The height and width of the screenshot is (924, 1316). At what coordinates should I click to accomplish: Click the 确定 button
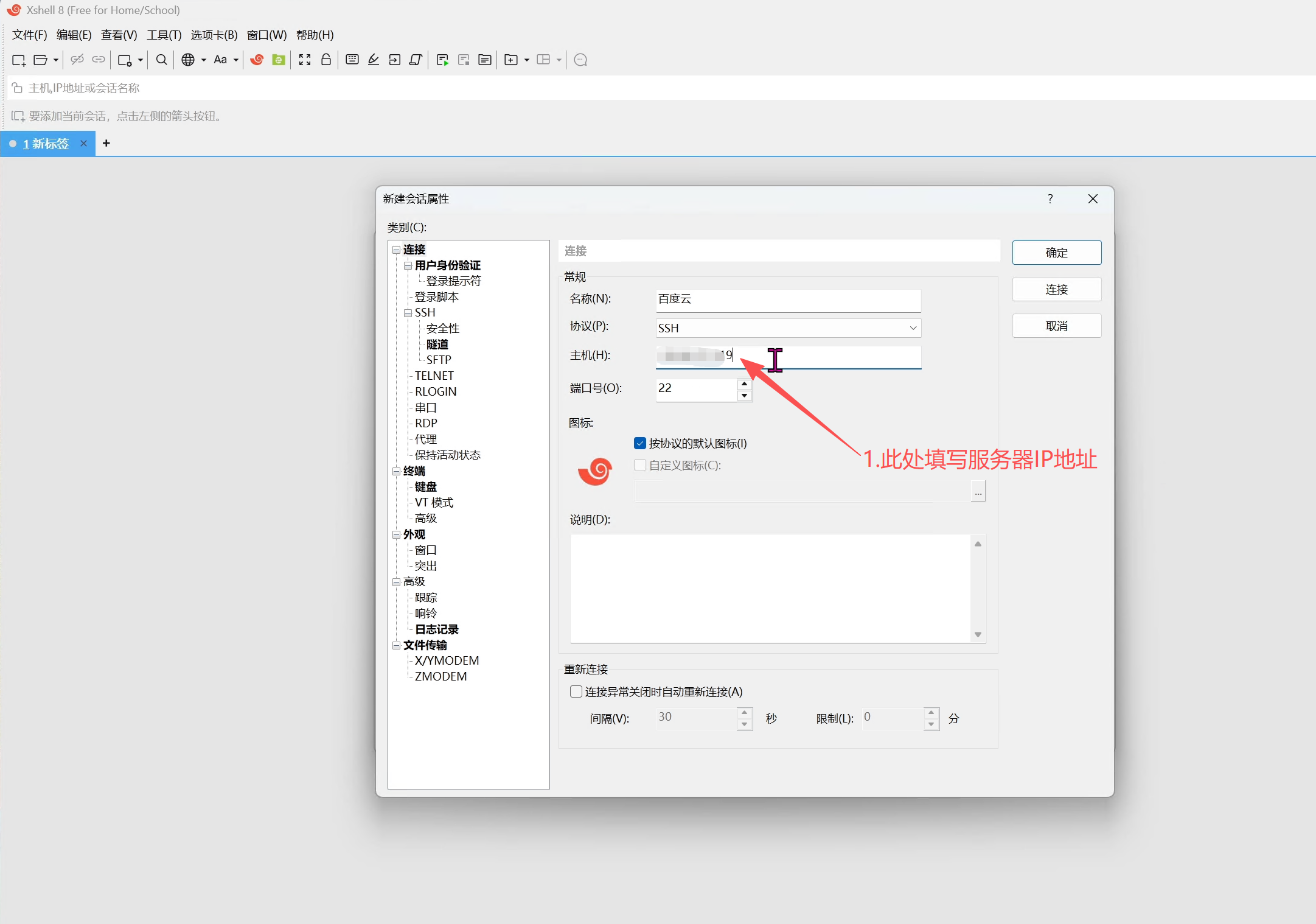click(x=1056, y=253)
